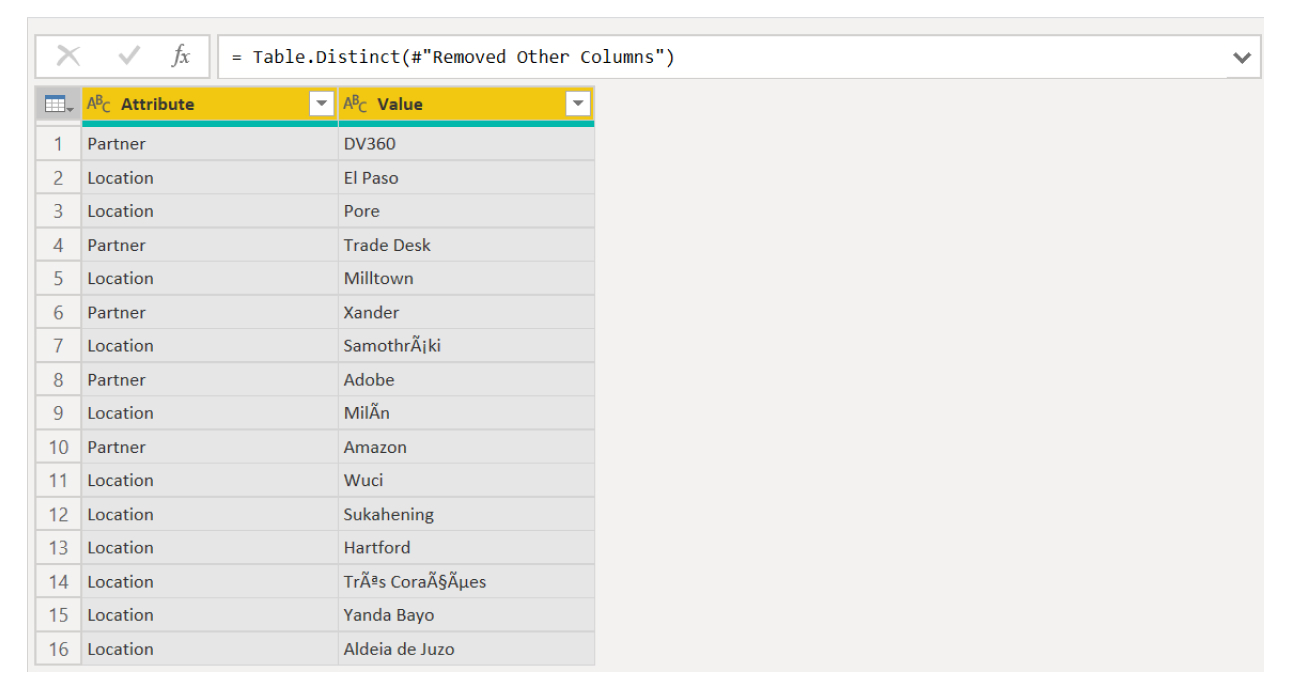This screenshot has width=1290, height=689.
Task: Select row number 16
Action: click(x=58, y=649)
